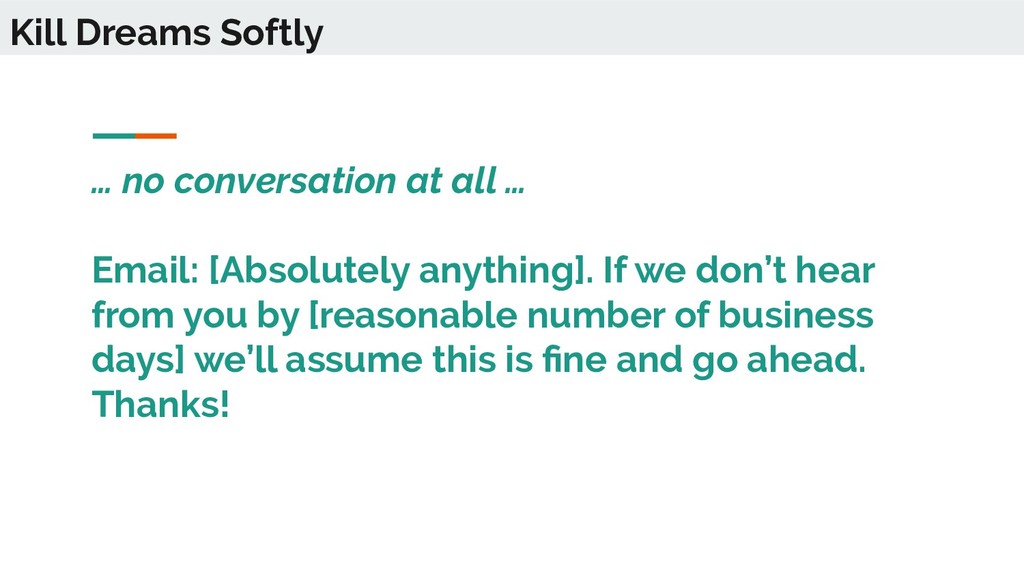The width and height of the screenshot is (1024, 576).
Task: Click the grey header bar beside the title
Action: (673, 27)
